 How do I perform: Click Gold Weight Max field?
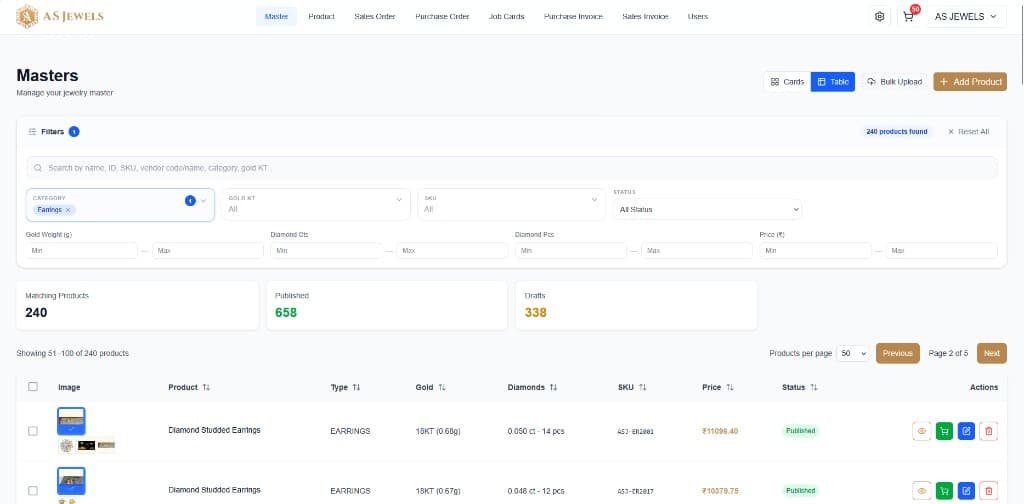(x=208, y=251)
